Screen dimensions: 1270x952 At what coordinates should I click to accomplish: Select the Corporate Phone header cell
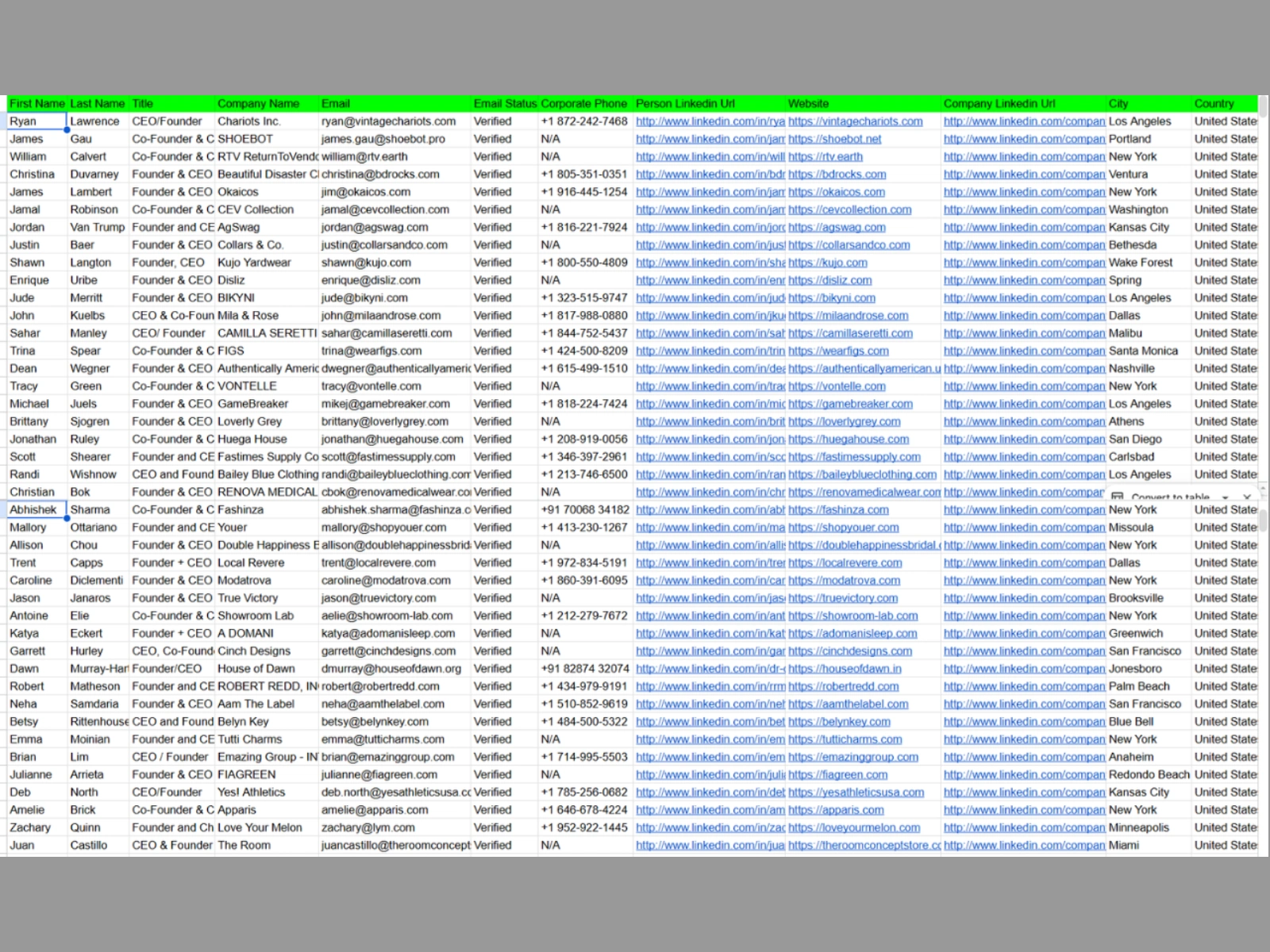click(x=584, y=104)
